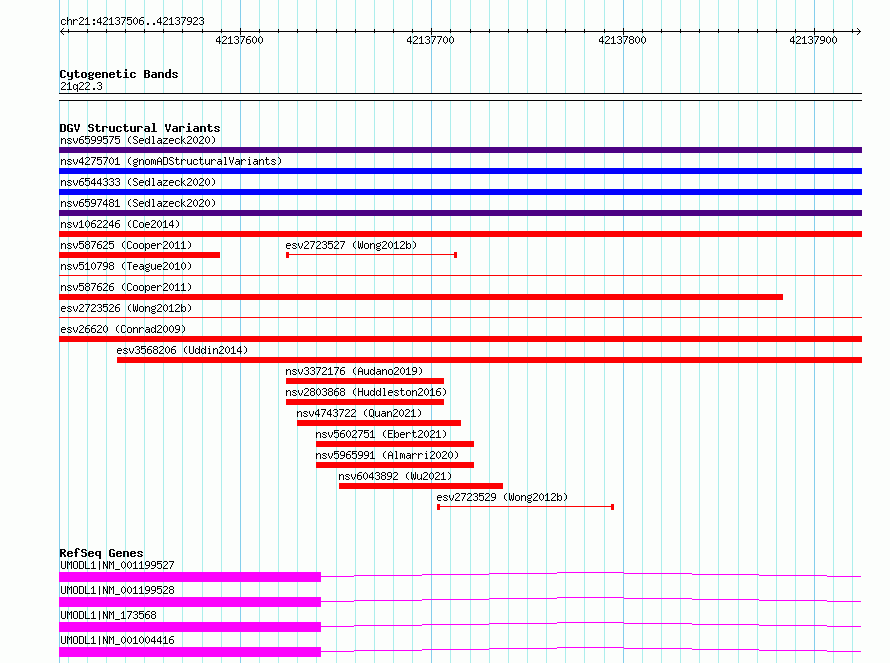Click the 42137700 ruler position label

pos(430,40)
